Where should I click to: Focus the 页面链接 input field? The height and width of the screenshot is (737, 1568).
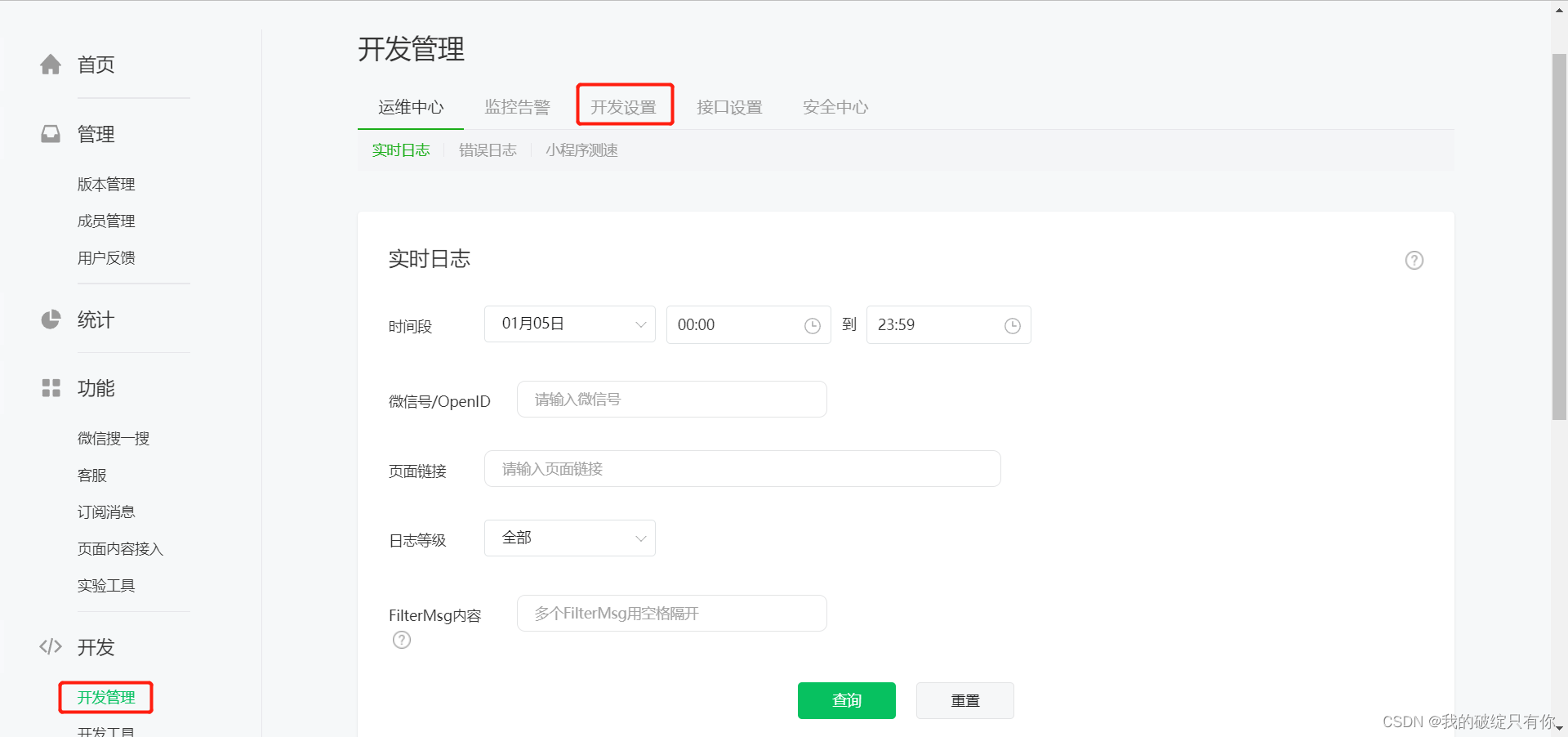742,469
